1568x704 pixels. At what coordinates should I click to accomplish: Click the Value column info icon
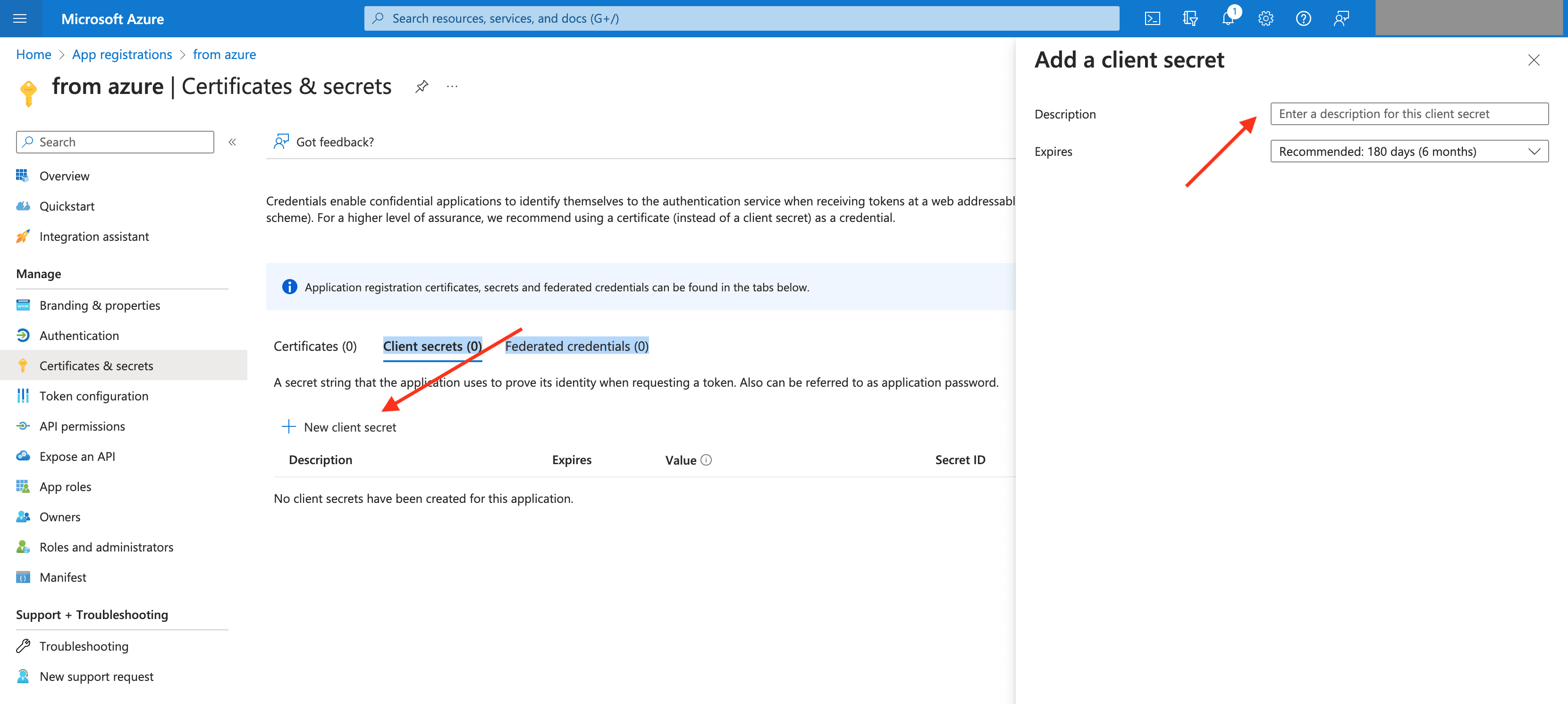tap(706, 460)
